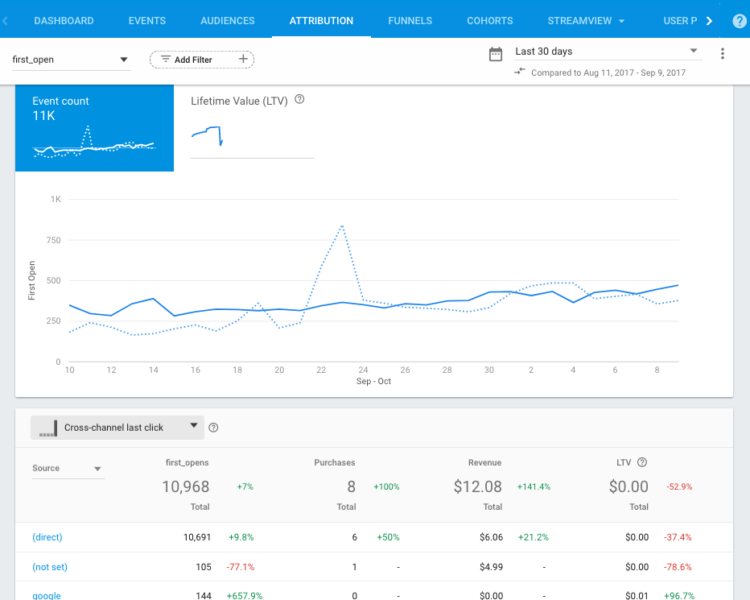Open the google source link
Viewport: 750px width, 600px height.
coord(46,596)
